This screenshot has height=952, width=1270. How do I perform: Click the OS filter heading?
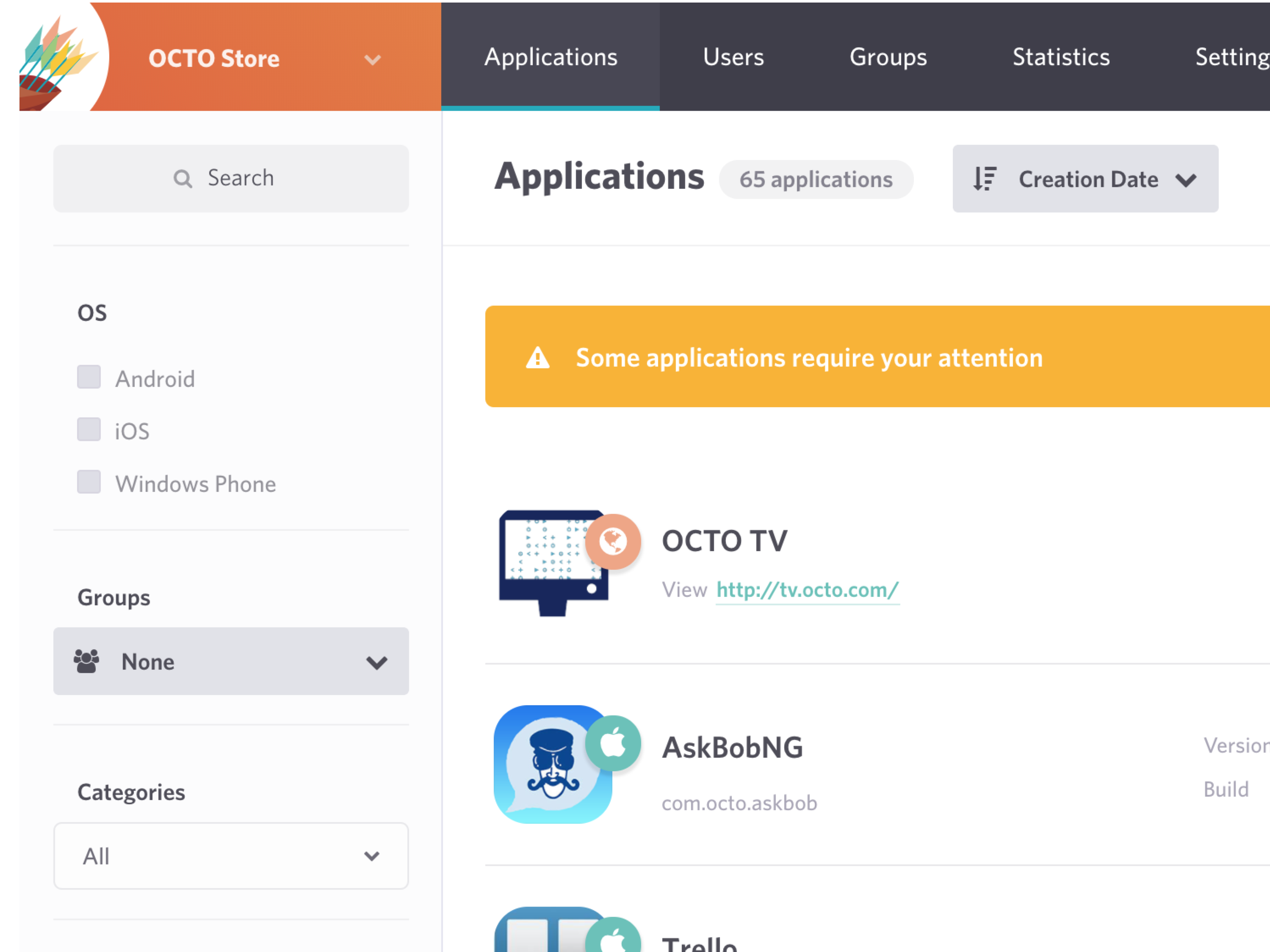(x=92, y=313)
